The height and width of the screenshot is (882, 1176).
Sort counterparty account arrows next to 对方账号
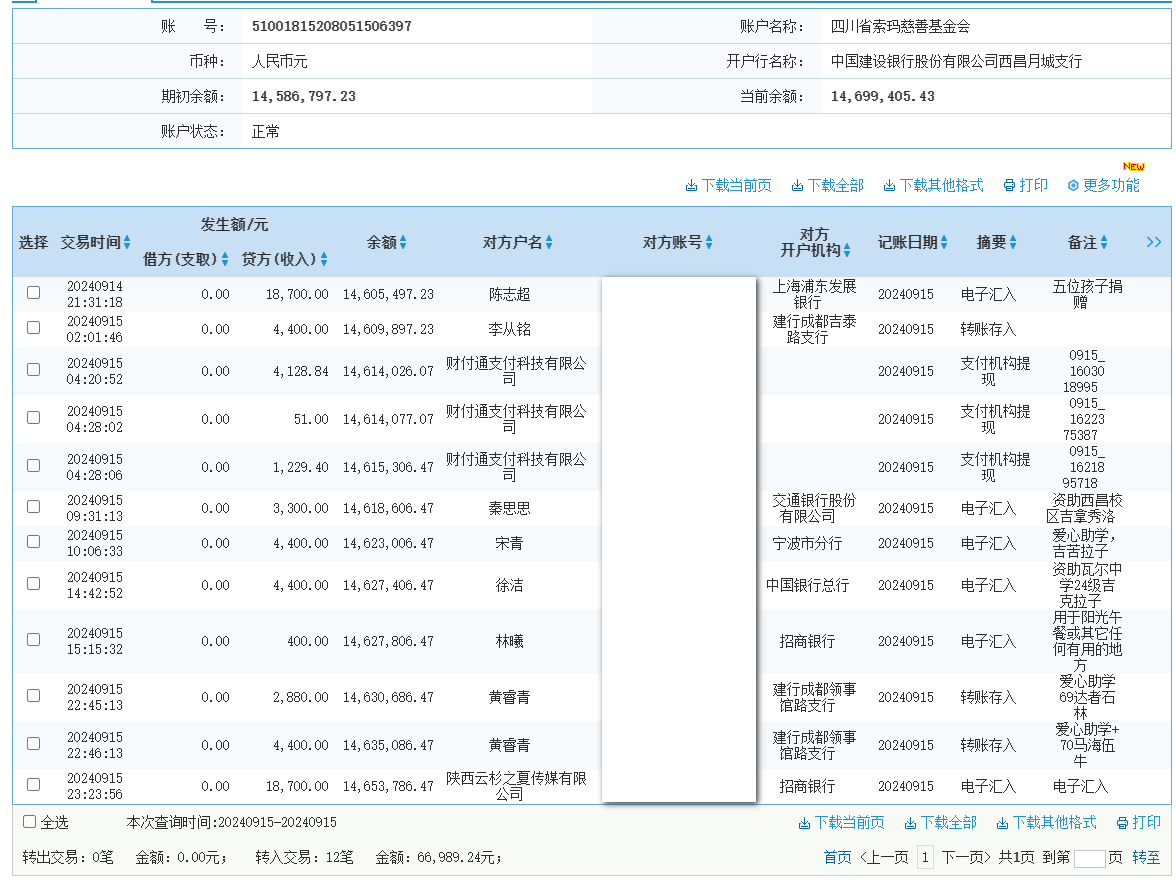click(709, 242)
